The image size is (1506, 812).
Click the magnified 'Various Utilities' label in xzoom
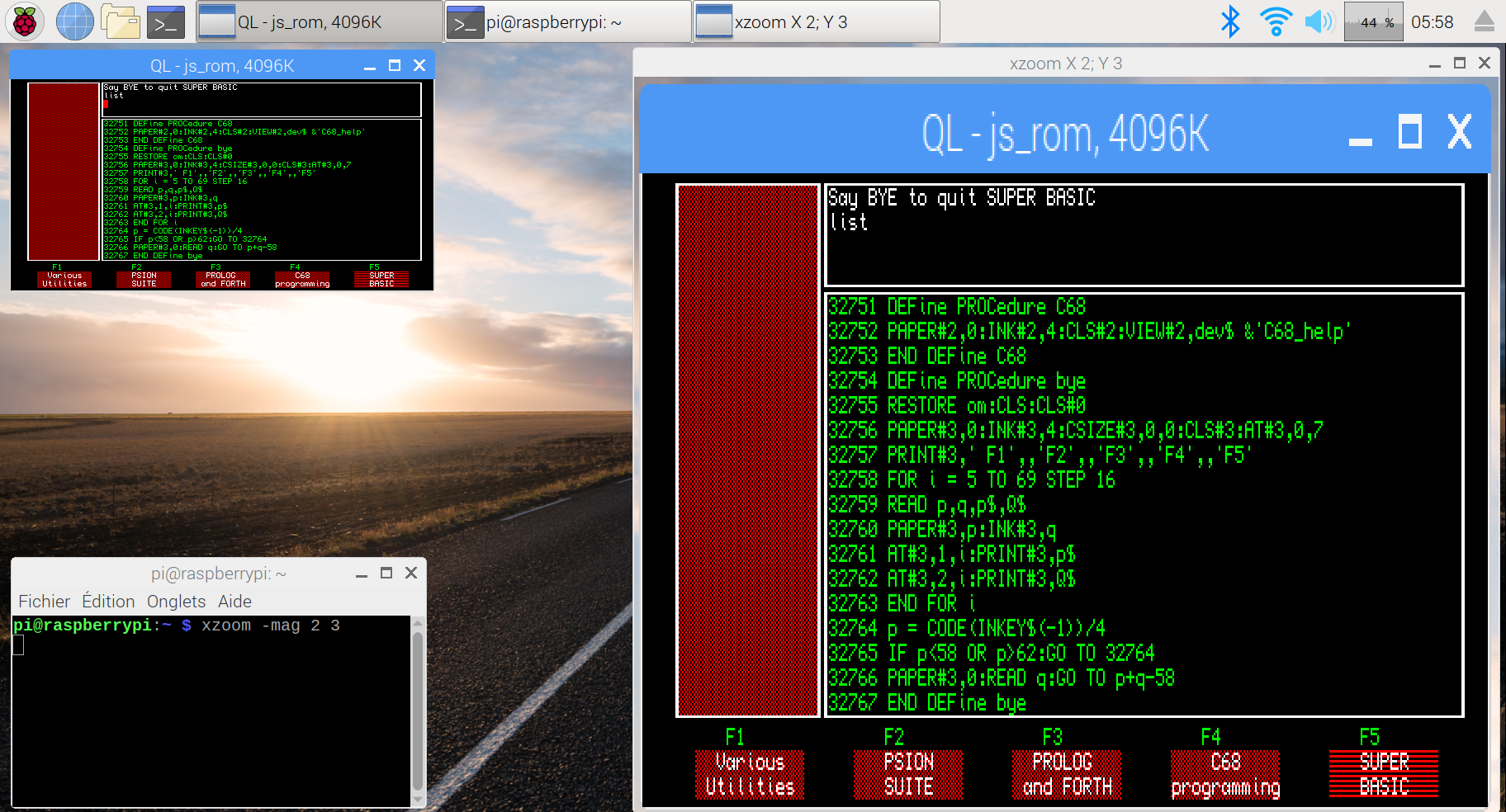[750, 775]
